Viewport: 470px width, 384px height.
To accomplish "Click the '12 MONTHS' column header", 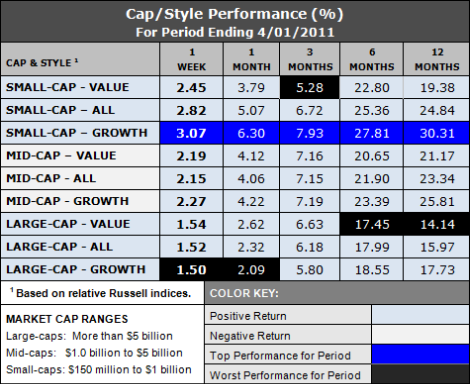I will (x=437, y=59).
